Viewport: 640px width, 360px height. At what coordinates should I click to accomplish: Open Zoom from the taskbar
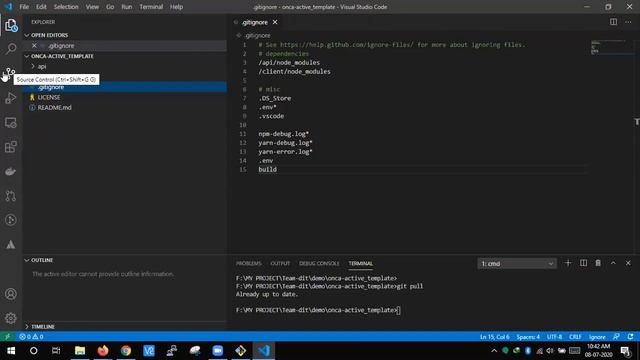coord(218,351)
